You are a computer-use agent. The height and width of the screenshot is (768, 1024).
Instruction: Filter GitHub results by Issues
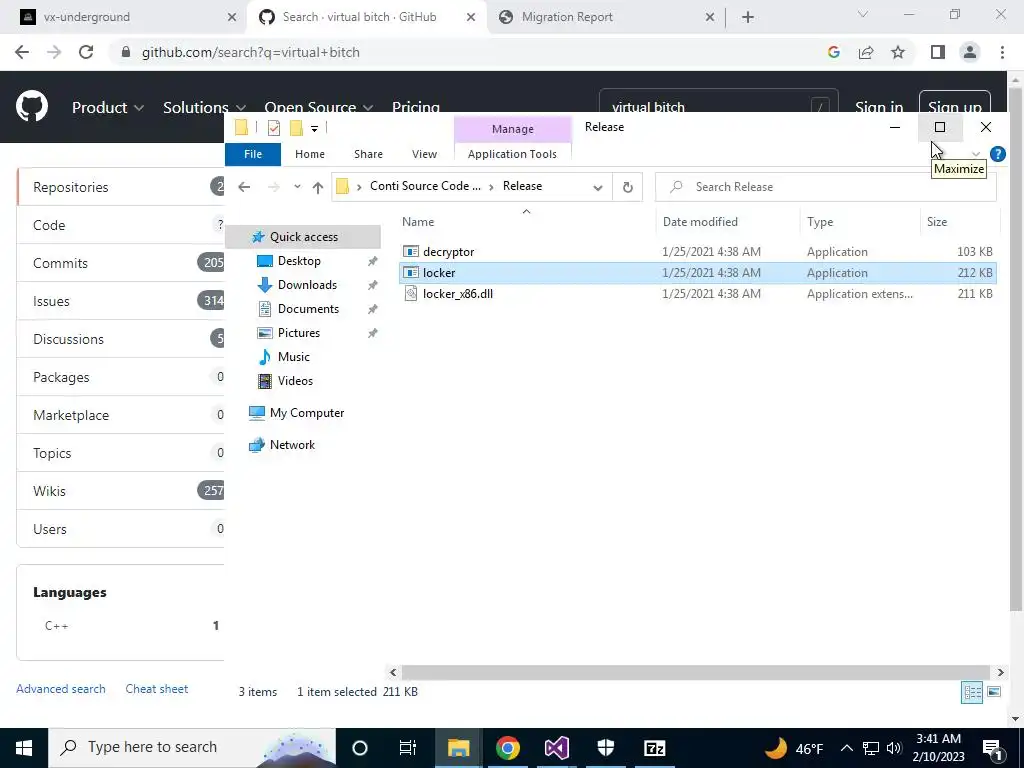tap(121, 301)
